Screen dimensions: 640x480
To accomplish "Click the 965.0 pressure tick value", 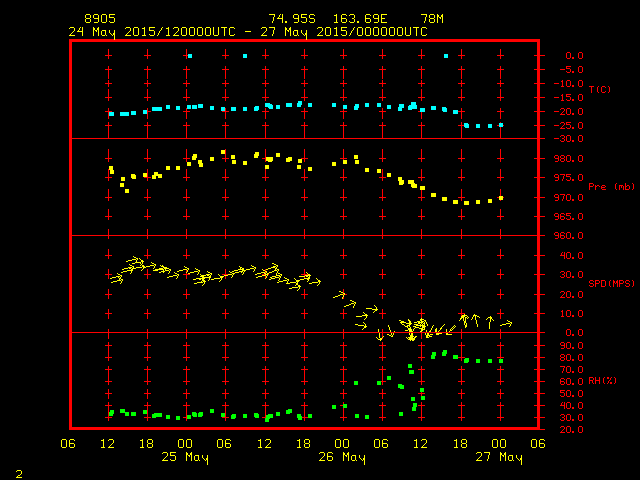I will pos(569,217).
